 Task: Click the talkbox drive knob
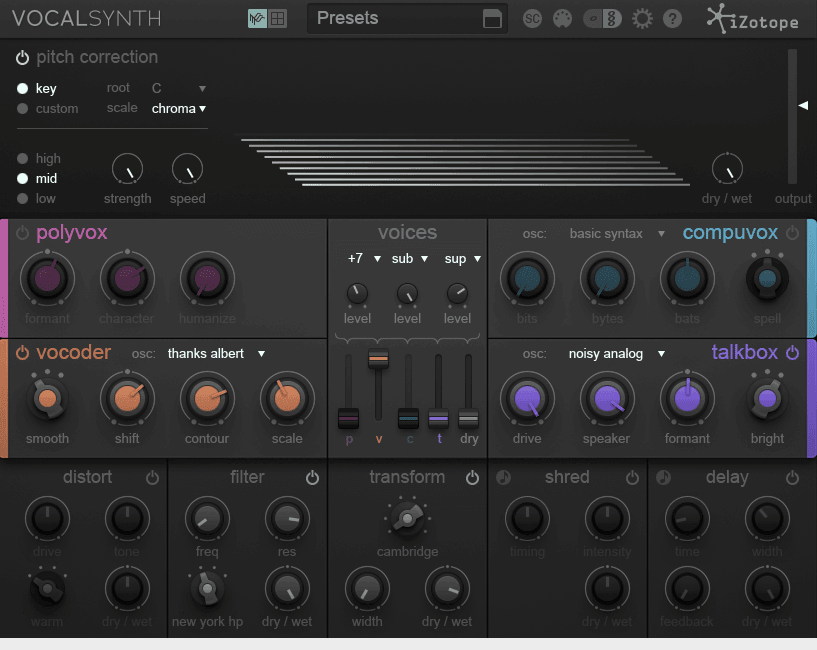[x=527, y=398]
